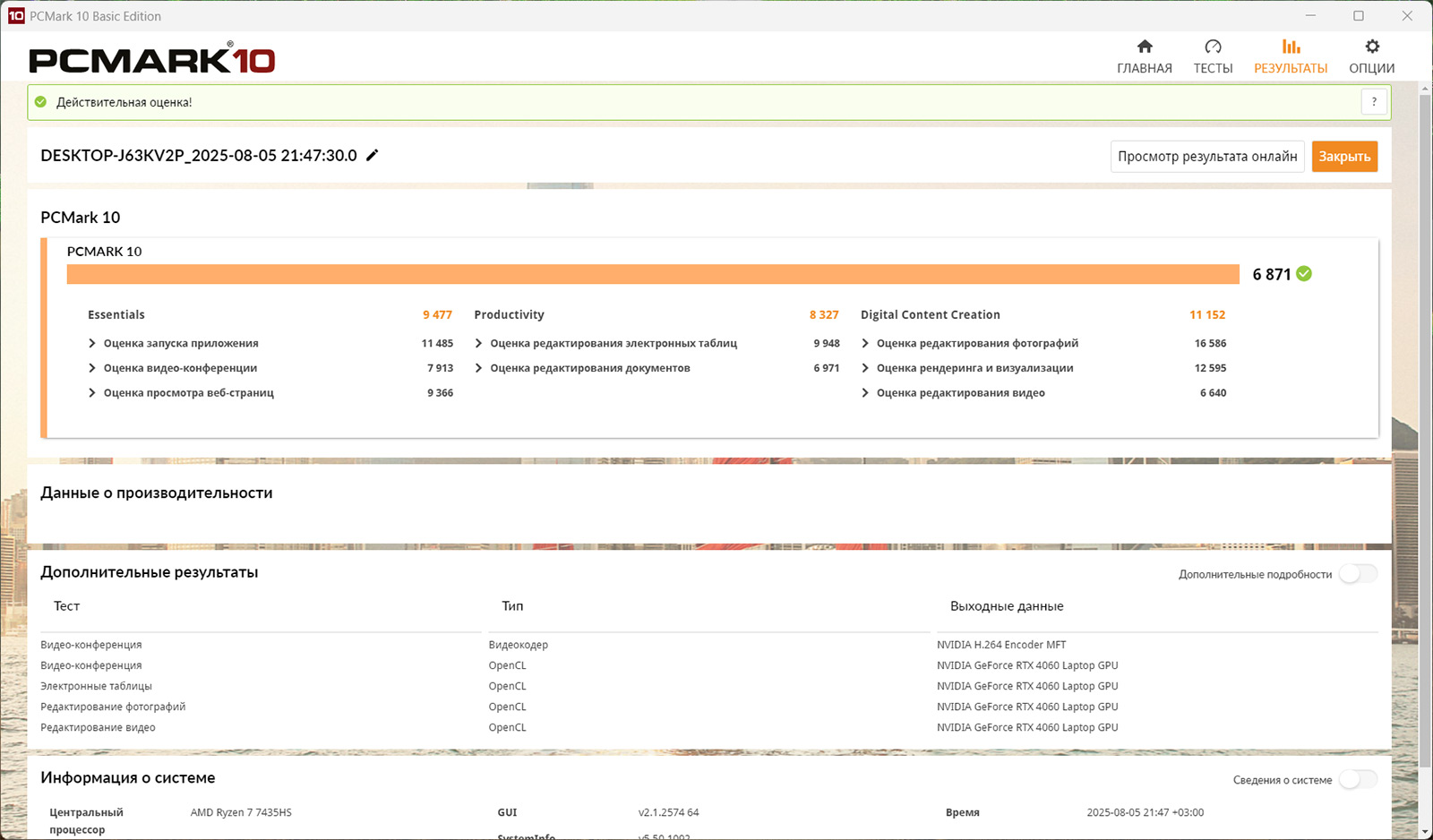
Task: Click the PCMark 10 logo
Action: [x=152, y=59]
